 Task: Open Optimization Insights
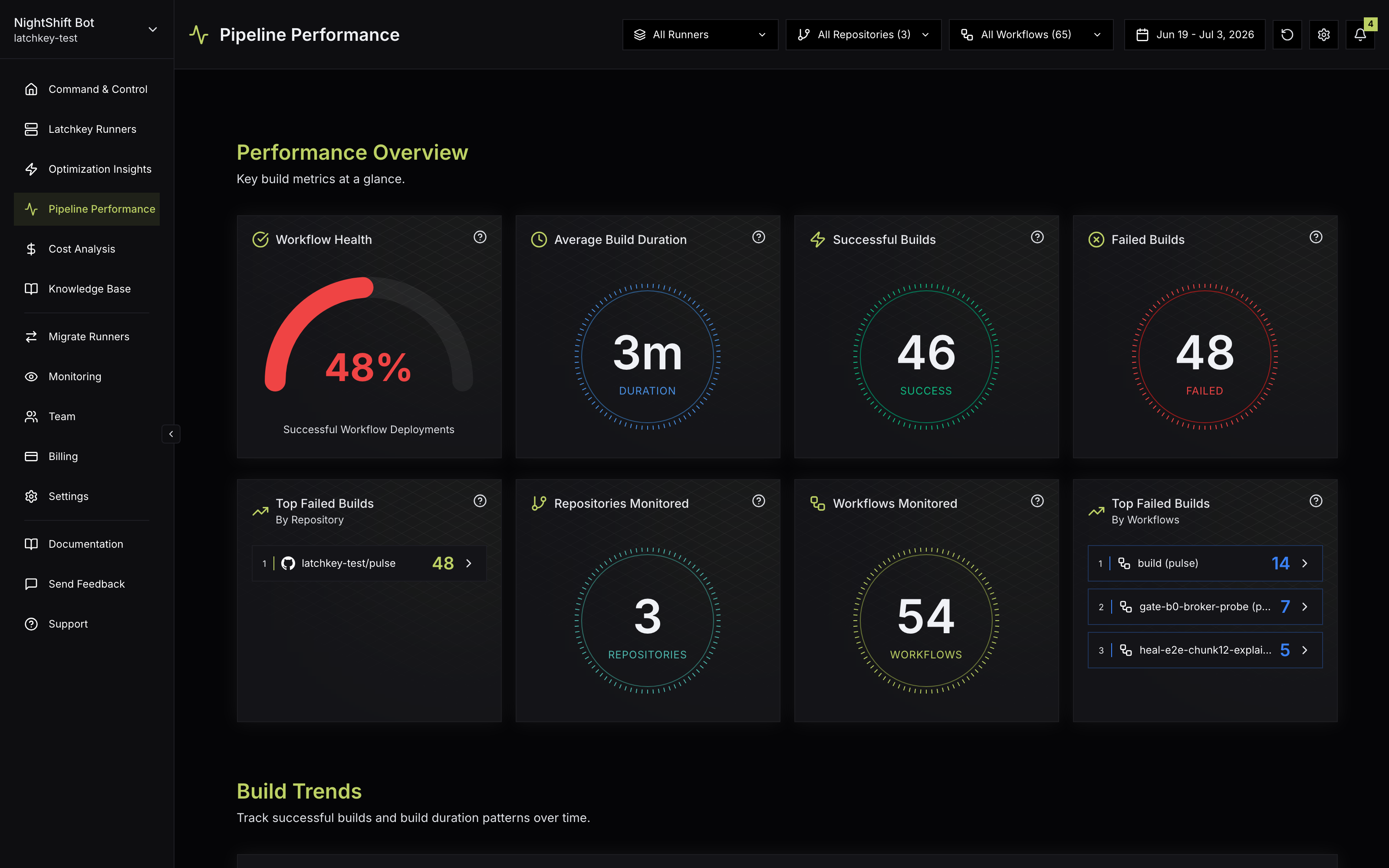87,169
